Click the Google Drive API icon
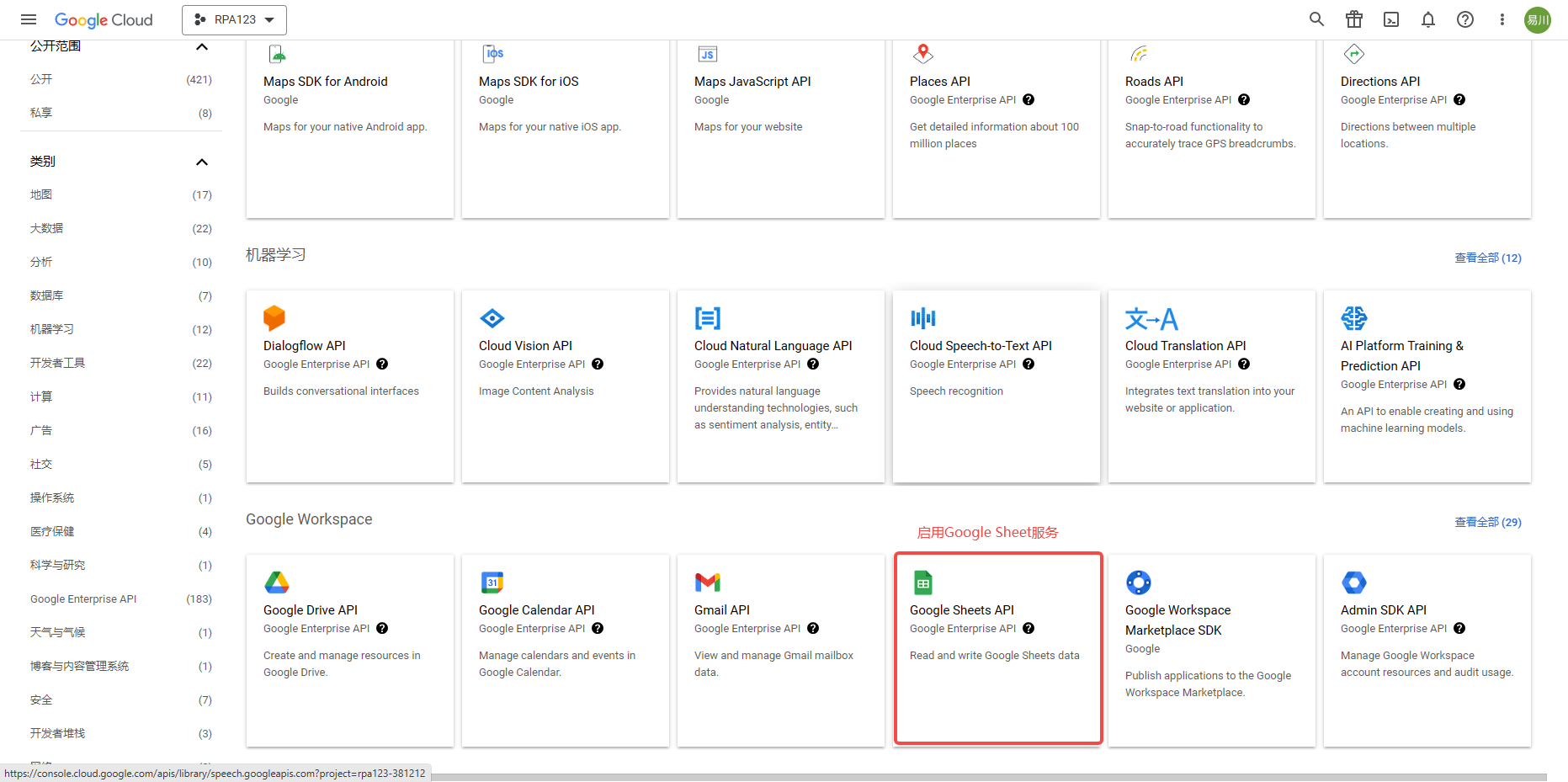 coord(277,582)
